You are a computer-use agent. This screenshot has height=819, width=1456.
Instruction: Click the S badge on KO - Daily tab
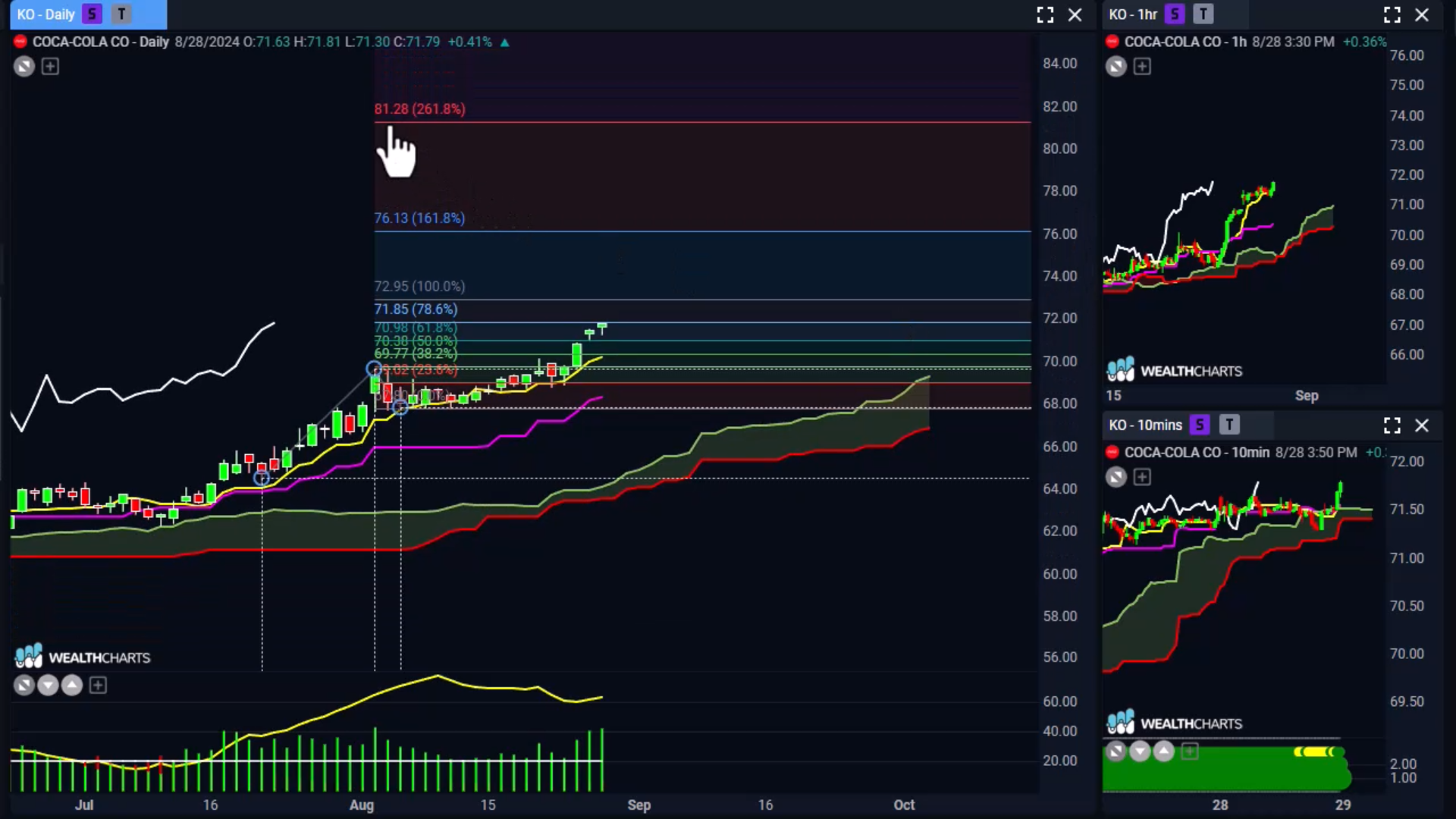click(93, 14)
